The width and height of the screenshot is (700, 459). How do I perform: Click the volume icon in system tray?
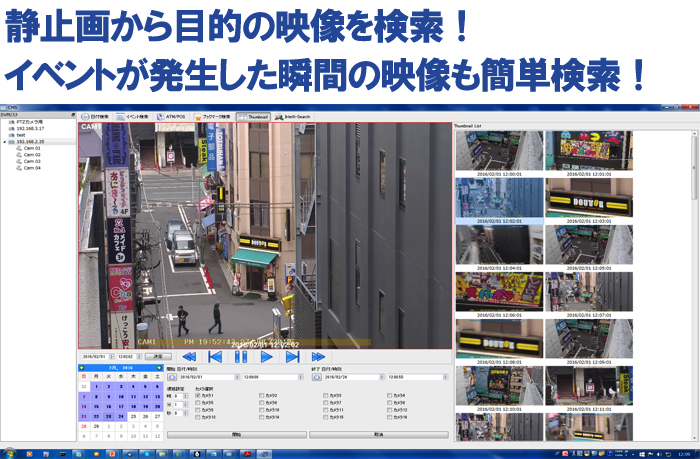[x=659, y=455]
